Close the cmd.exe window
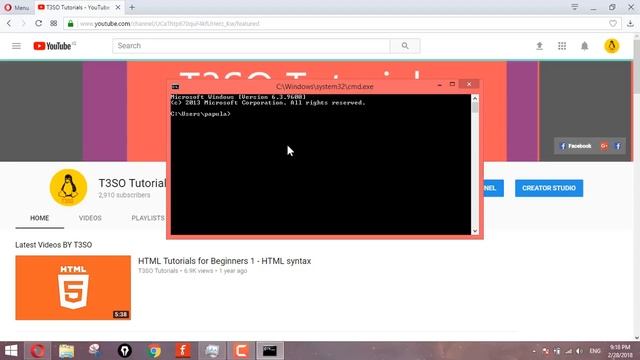 pyautogui.click(x=469, y=84)
